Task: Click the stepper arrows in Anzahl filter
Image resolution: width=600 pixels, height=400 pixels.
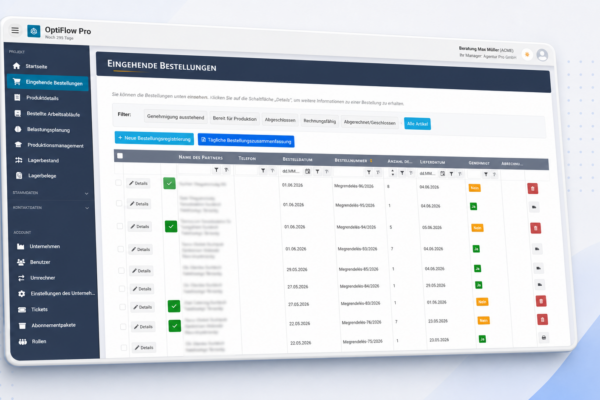Action: tap(393, 173)
